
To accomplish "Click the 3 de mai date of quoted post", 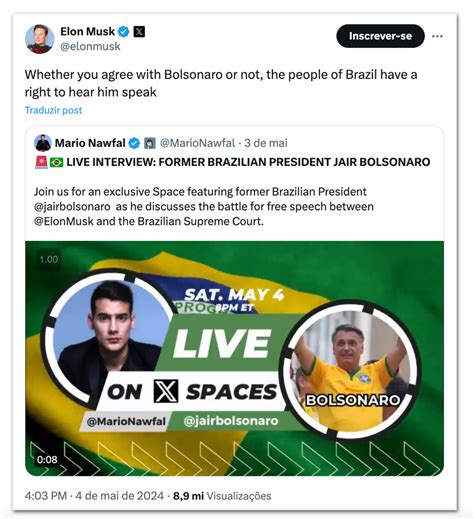I will (x=266, y=143).
